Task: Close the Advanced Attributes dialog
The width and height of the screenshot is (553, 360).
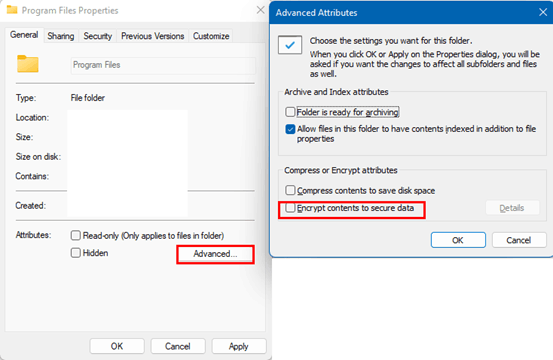Action: (x=543, y=12)
